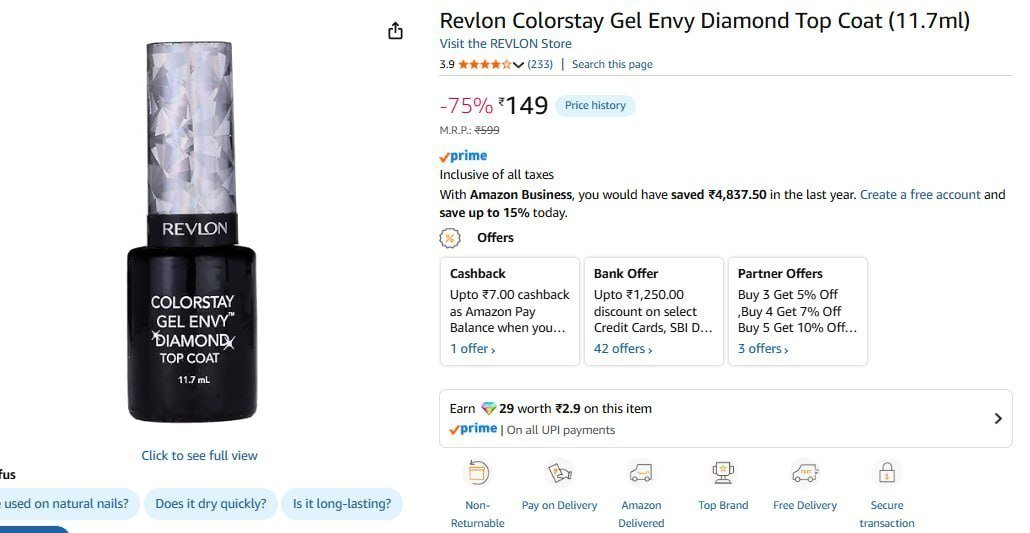
Task: Click the Revlon top coat product image
Action: [191, 232]
